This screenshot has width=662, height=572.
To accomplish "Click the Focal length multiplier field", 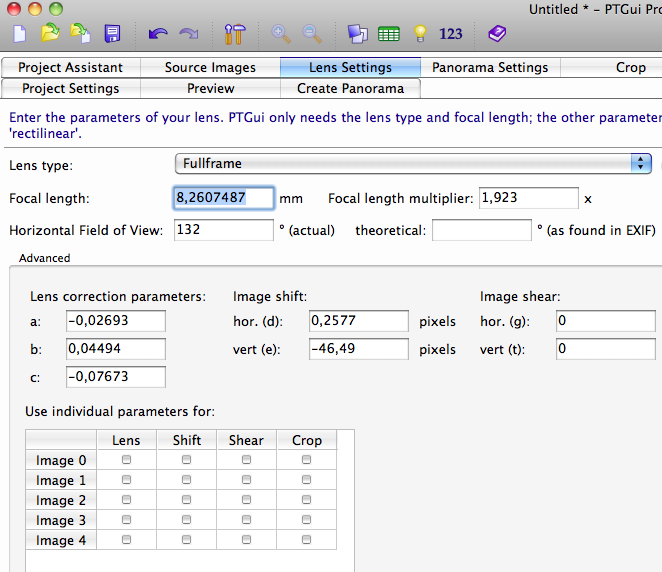I will pos(528,198).
